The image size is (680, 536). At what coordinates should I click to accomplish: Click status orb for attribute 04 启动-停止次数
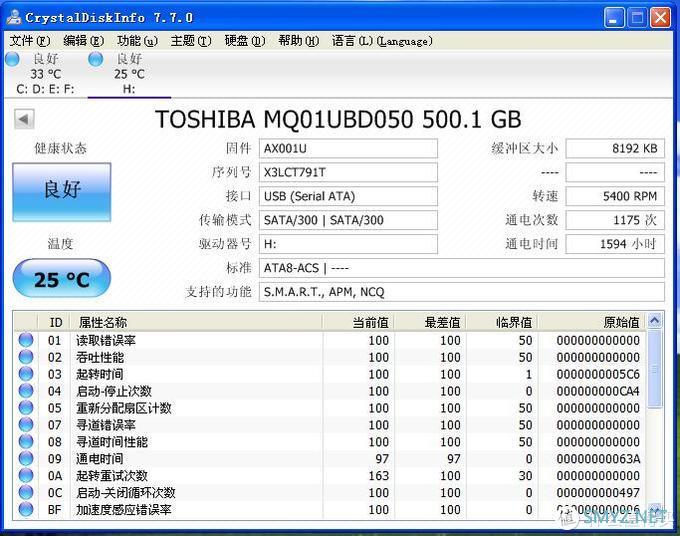tap(26, 391)
